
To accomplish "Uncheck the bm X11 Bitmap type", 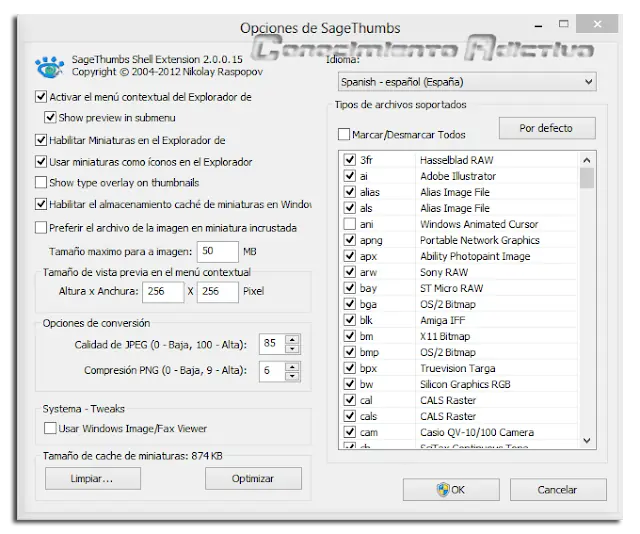I will point(349,336).
